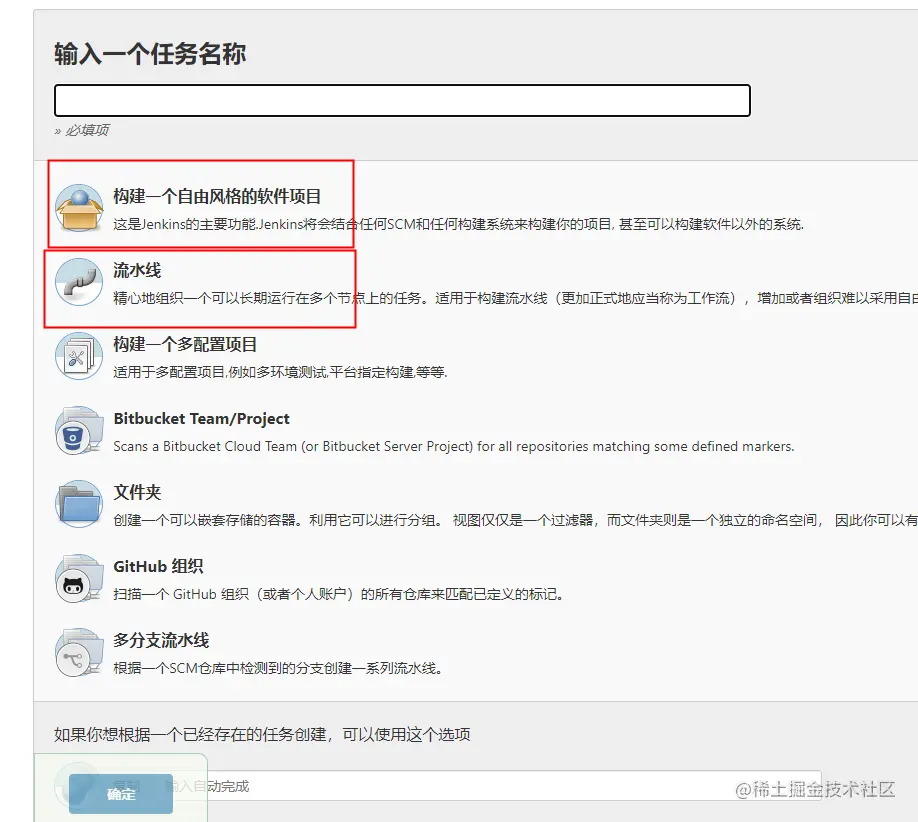Click the 确定 confirm button
918x822 pixels.
pyautogui.click(x=121, y=794)
